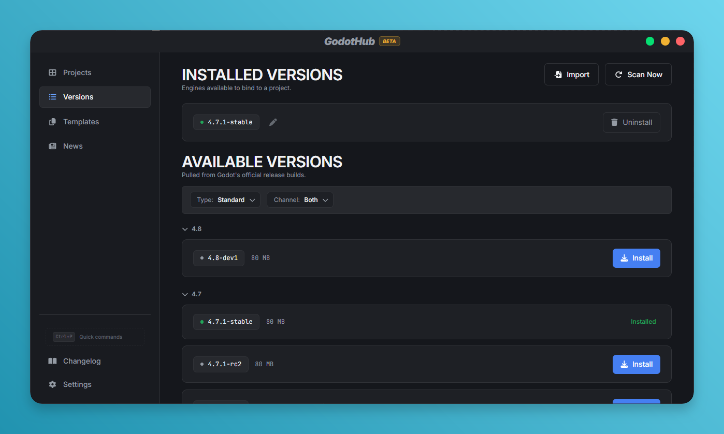Open the Templates page icon
This screenshot has width=724, height=434.
pos(53,122)
